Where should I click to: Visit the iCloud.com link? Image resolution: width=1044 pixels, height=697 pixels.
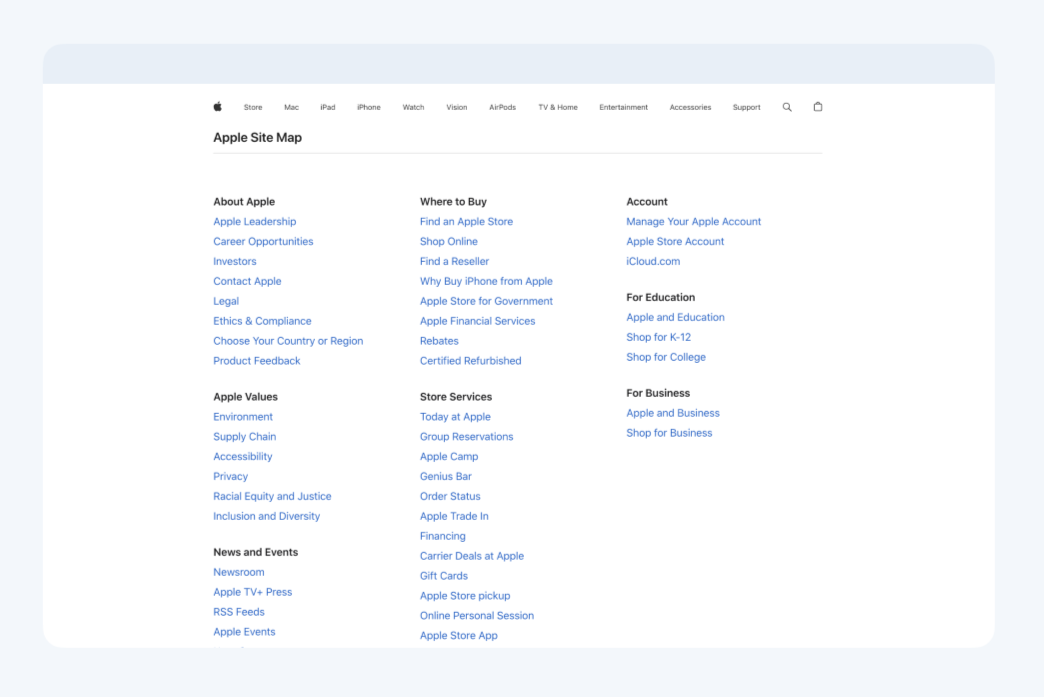point(653,262)
